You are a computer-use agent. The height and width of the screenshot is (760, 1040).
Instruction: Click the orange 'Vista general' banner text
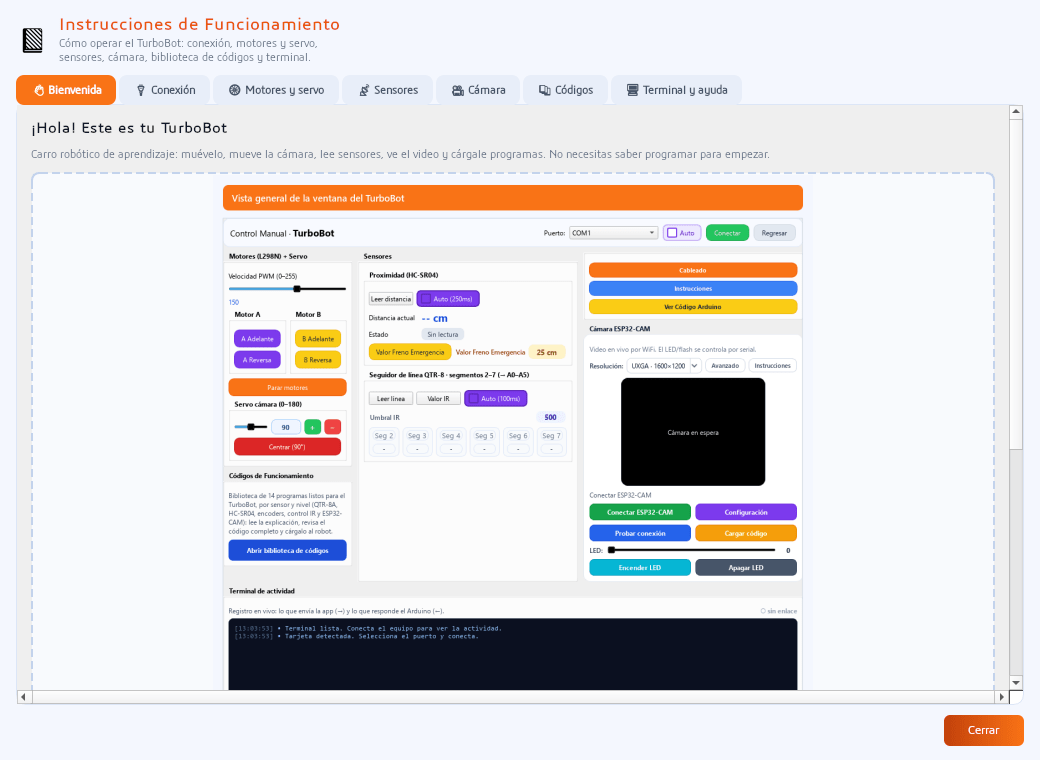tap(318, 198)
